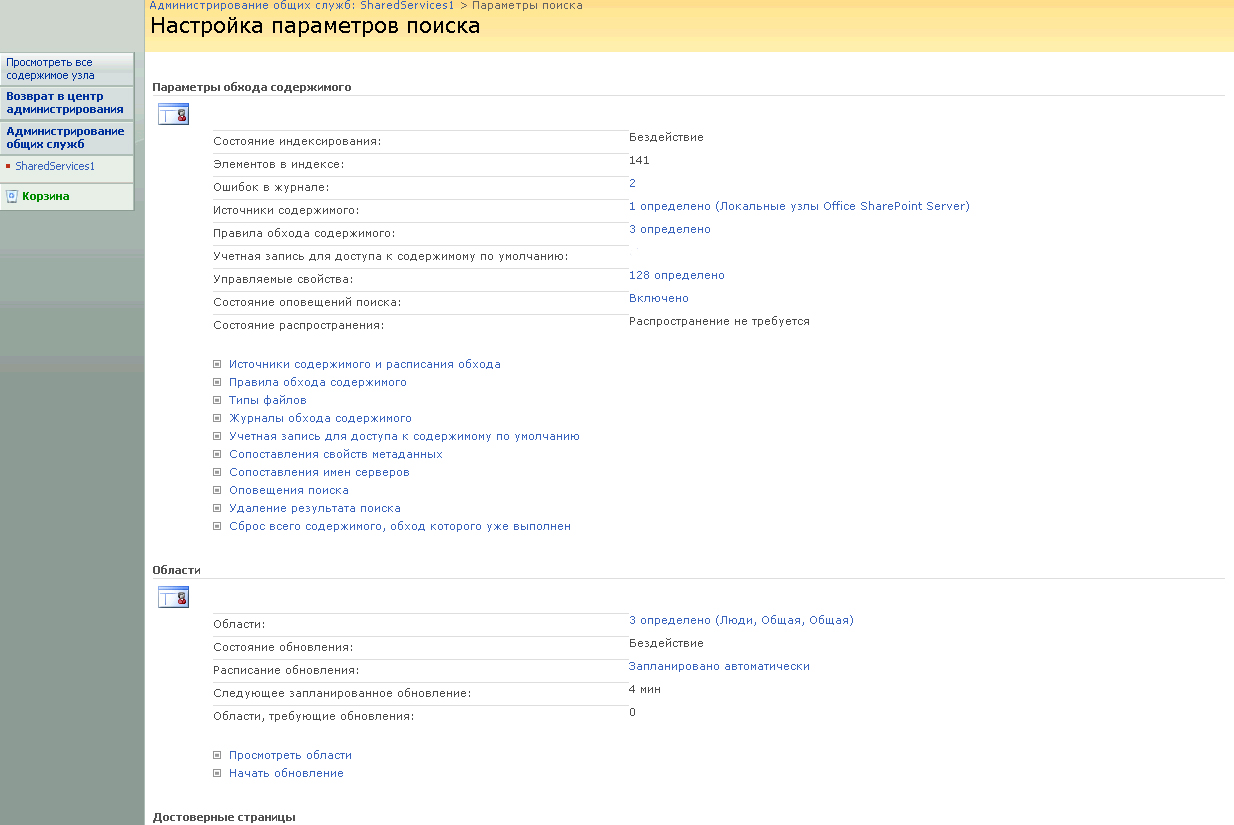Click the crawl settings section icon
Image resolution: width=1234 pixels, height=825 pixels.
(x=173, y=114)
